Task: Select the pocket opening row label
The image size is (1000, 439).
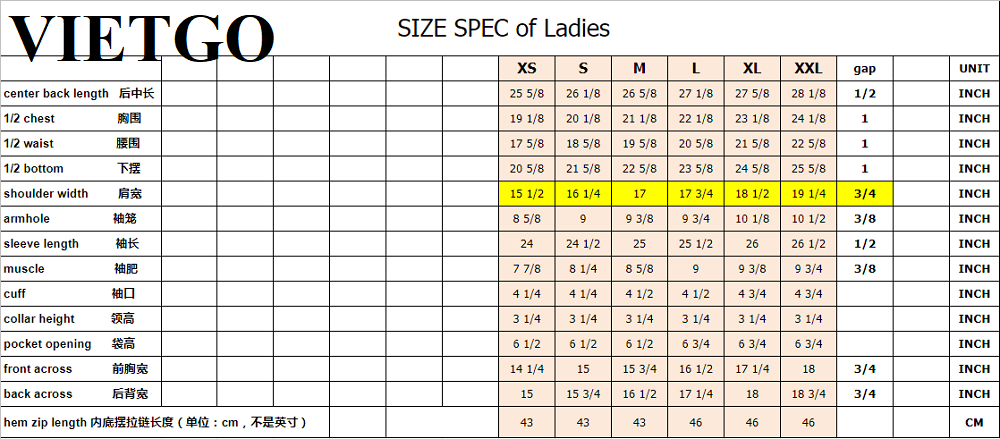Action: point(47,344)
